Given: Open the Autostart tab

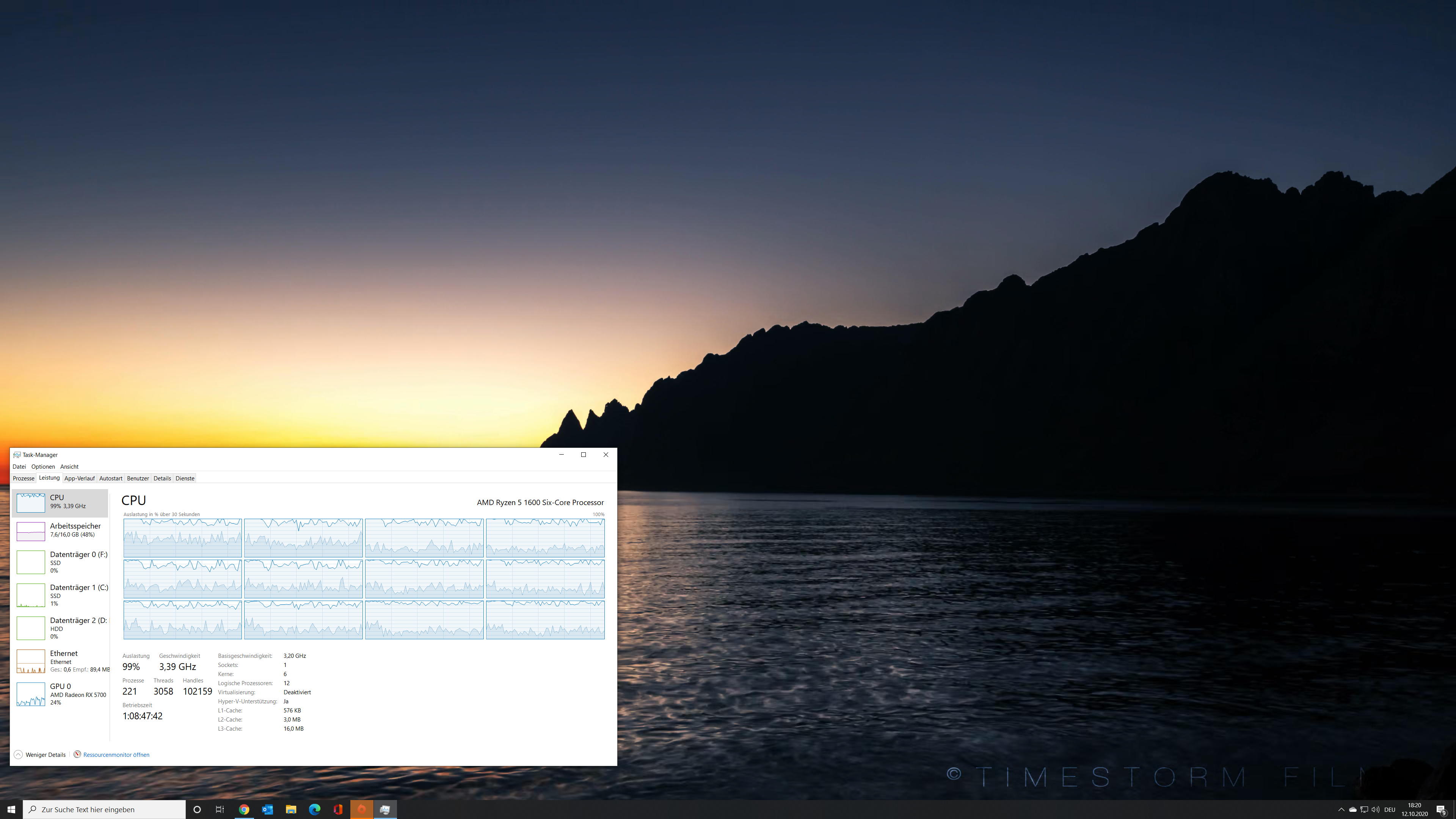Looking at the screenshot, I should 111,478.
